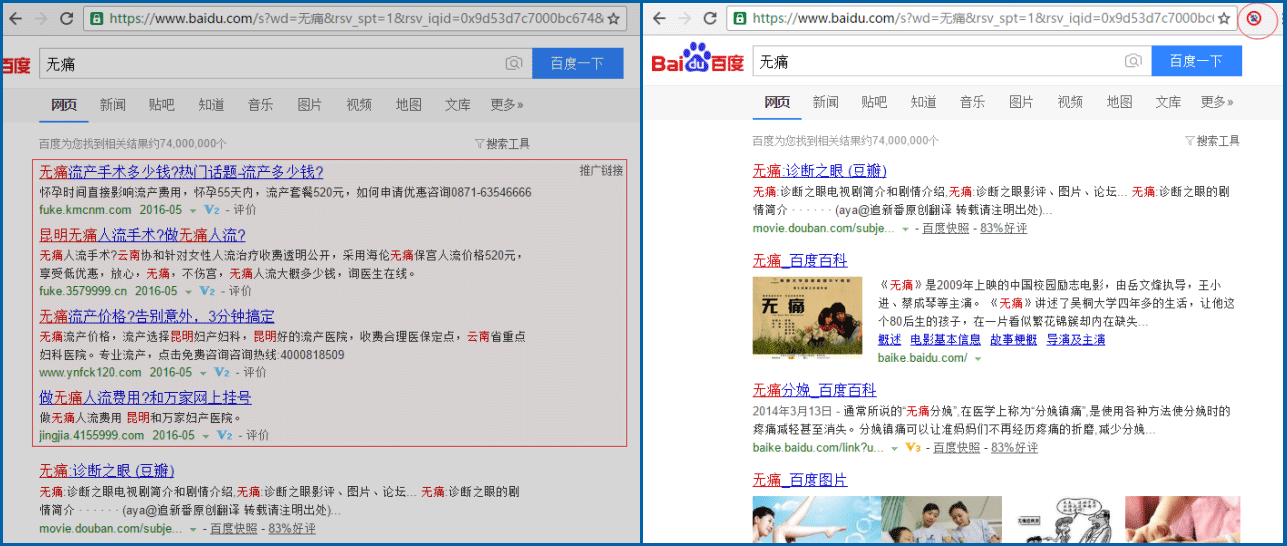
Task: Click the Baidu paw logo in the right window
Action: point(697,60)
